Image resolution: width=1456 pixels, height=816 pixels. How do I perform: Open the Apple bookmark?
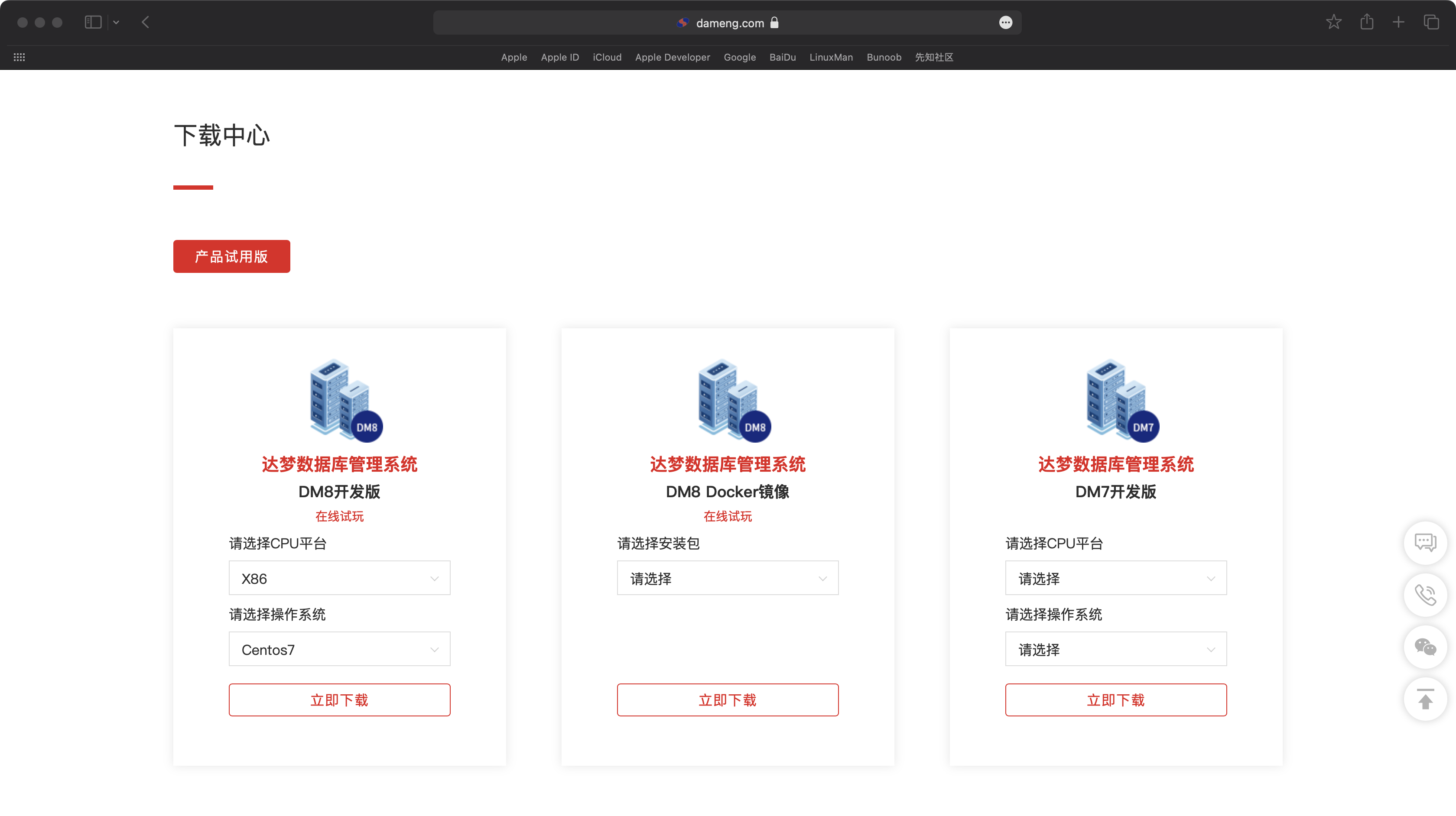(514, 57)
